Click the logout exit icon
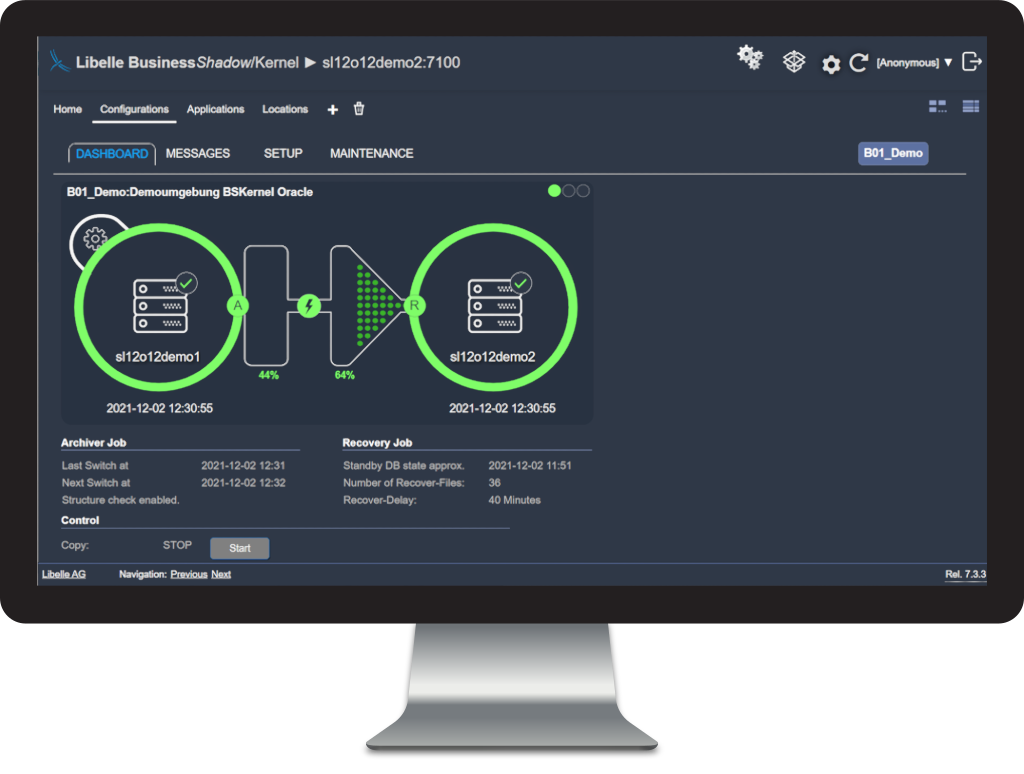The image size is (1024, 774). point(972,62)
